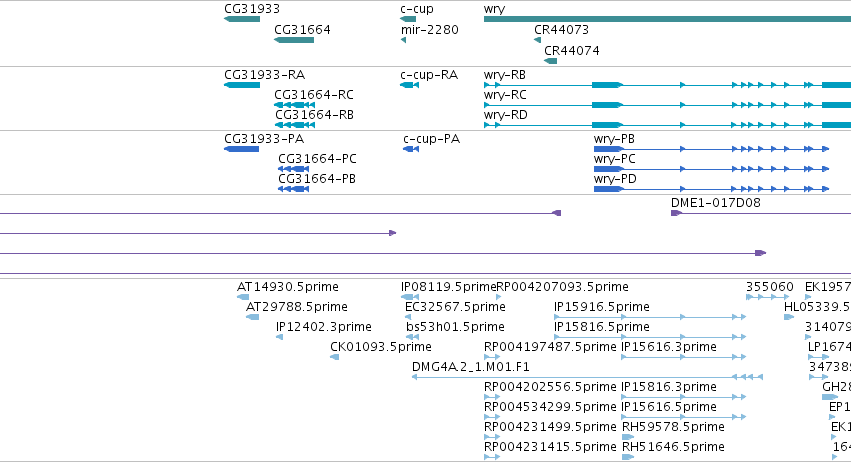
Task: Click the CG31664-RC transcript
Action: pos(294,105)
